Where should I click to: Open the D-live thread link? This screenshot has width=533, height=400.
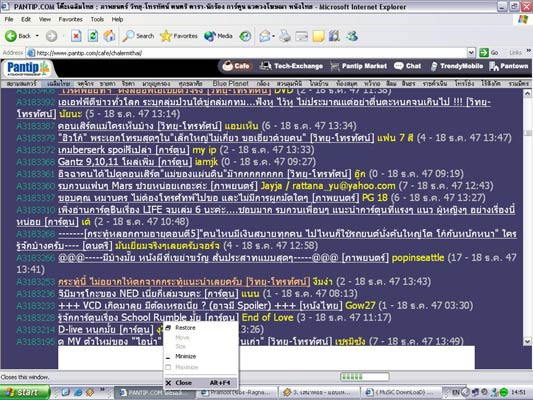pyautogui.click(x=106, y=330)
